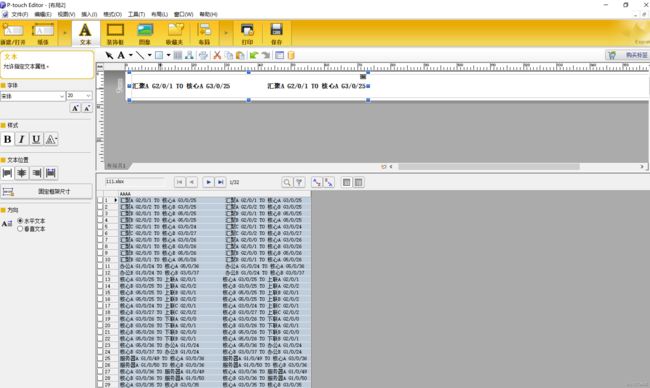This screenshot has height=388, width=650.
Task: Click the Save floppy icon in ribbon
Action: click(276, 33)
